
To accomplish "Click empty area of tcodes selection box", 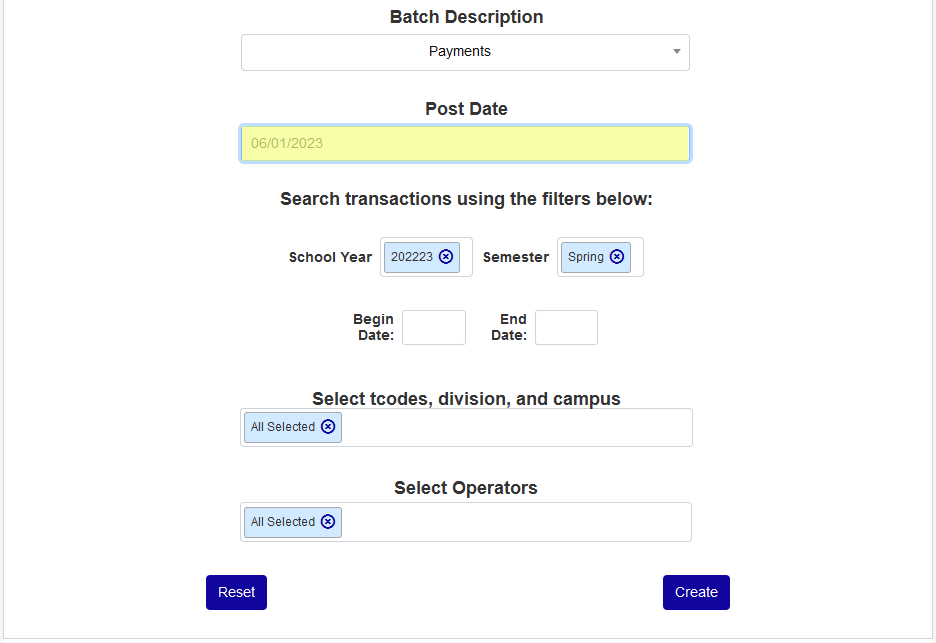I will point(515,428).
